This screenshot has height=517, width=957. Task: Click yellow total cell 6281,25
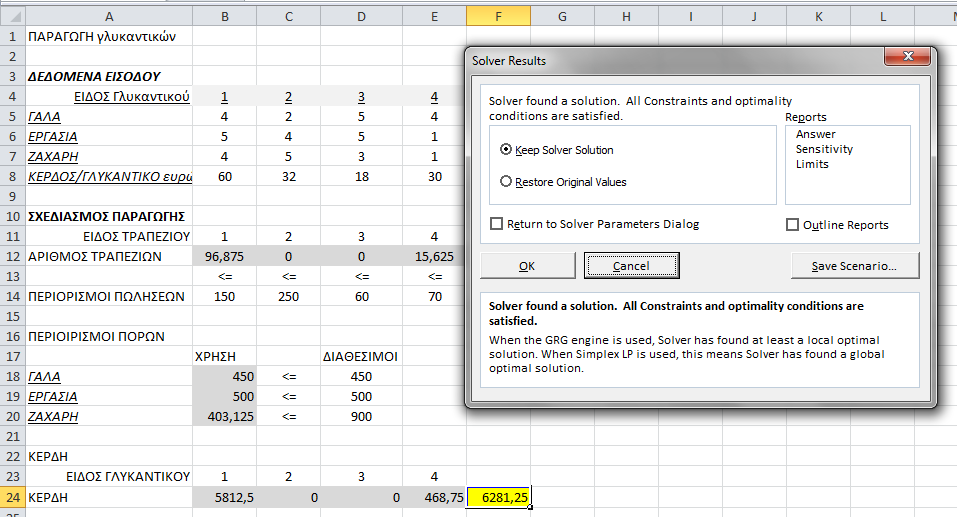tap(498, 497)
